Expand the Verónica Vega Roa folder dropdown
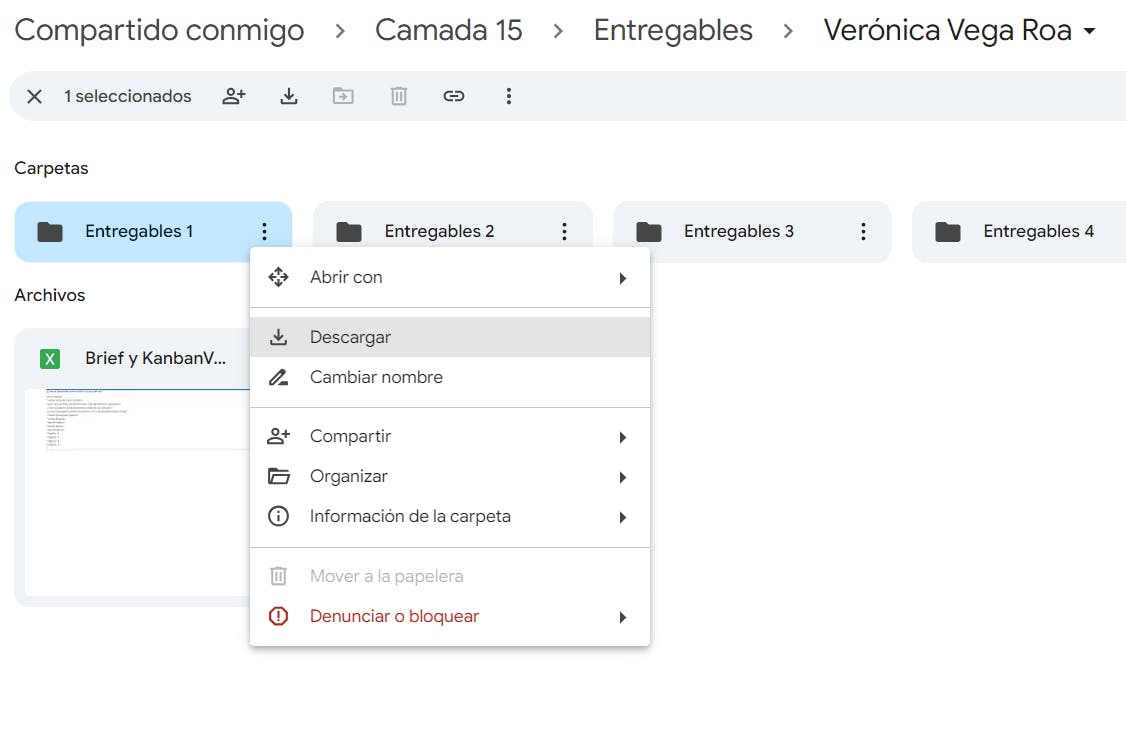Viewport: 1126px width, 730px height. [x=1089, y=31]
